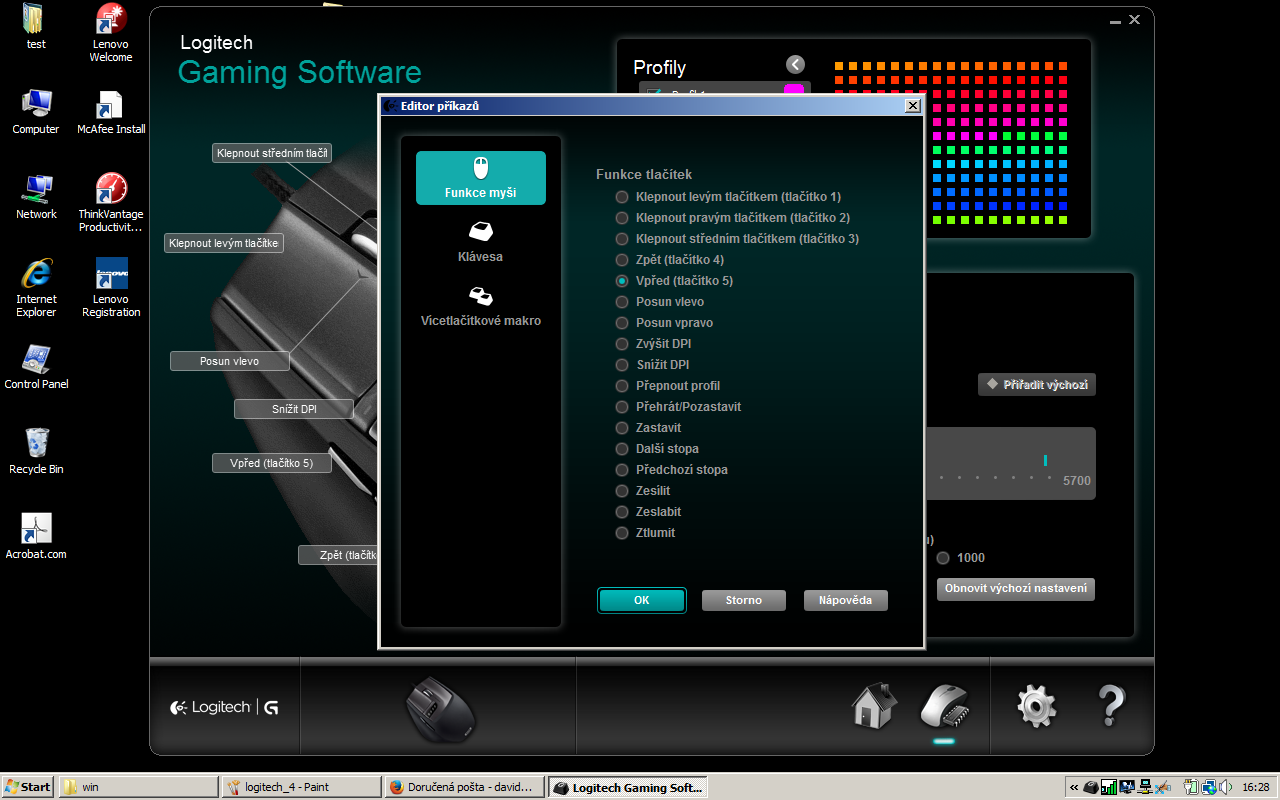Image resolution: width=1280 pixels, height=800 pixels.
Task: Click the Klepnout levým tlačítke mouse label
Action: click(224, 243)
